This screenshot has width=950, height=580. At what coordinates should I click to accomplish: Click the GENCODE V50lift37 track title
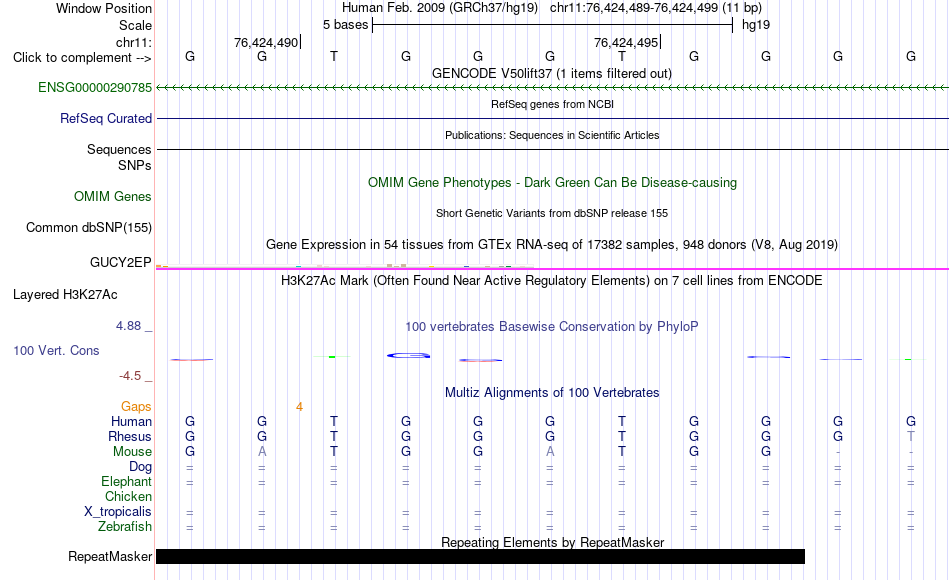point(551,73)
